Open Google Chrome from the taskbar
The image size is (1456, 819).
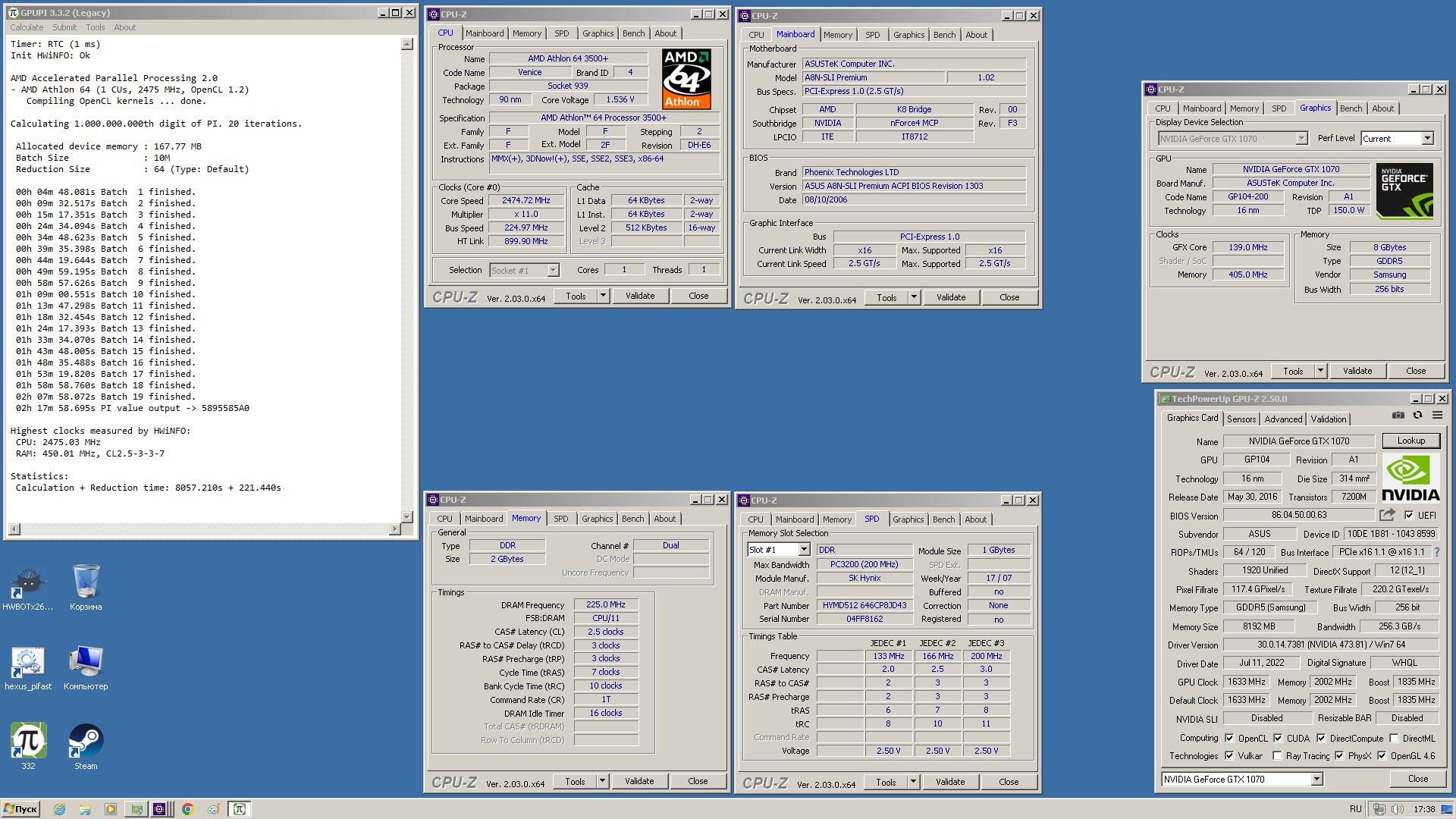(188, 809)
